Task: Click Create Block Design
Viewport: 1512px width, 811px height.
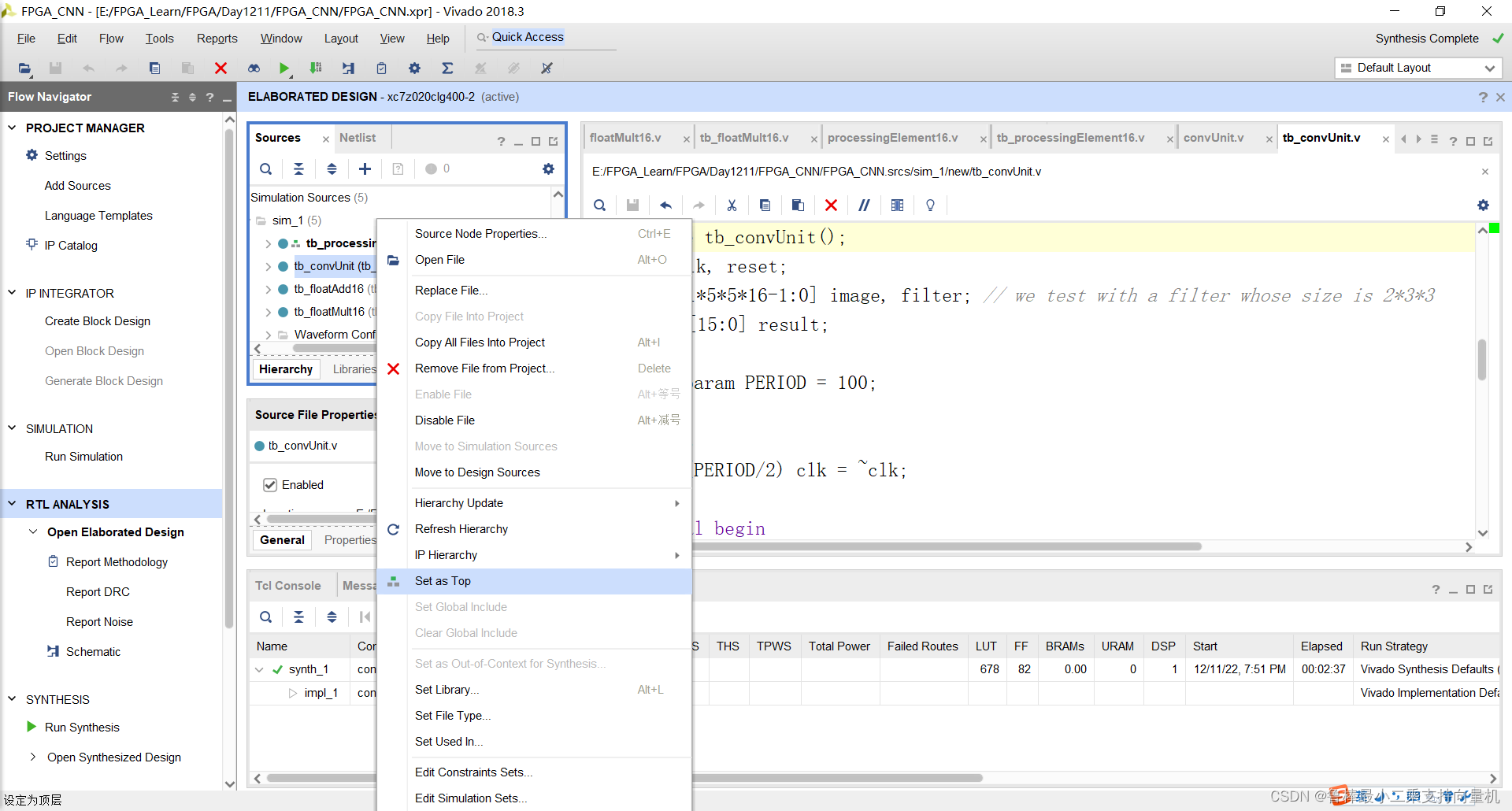Action: click(98, 321)
